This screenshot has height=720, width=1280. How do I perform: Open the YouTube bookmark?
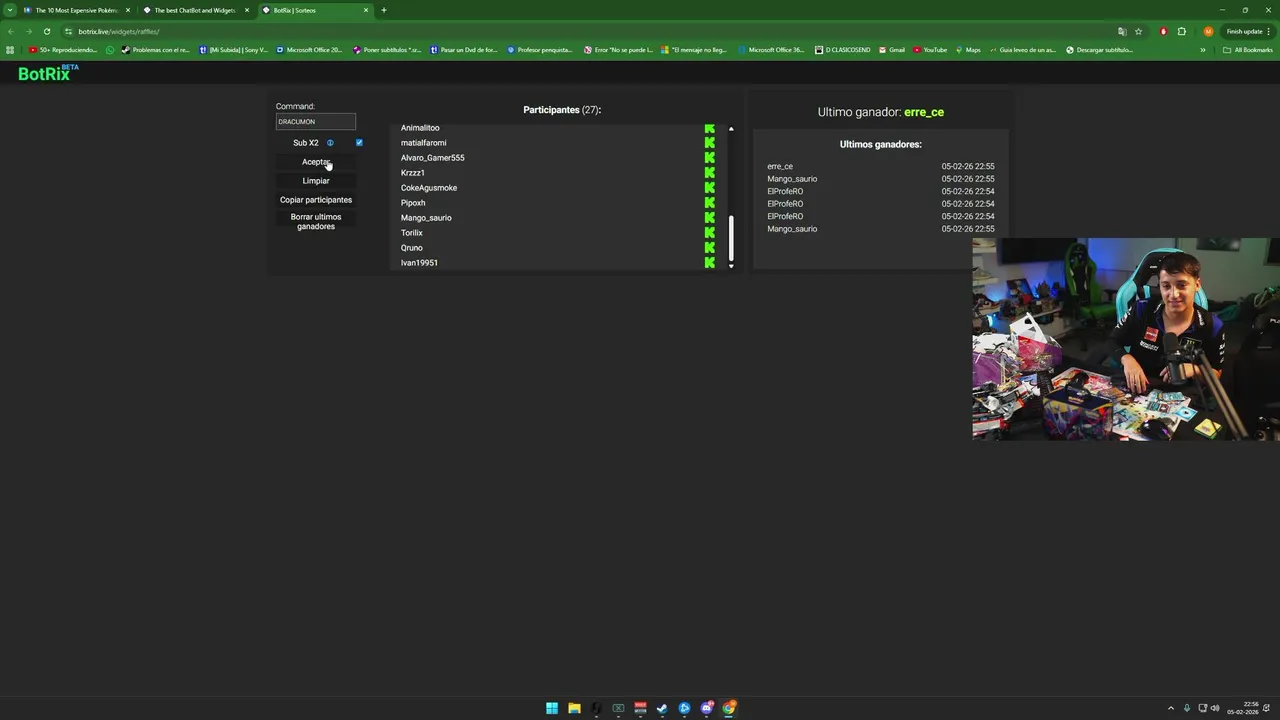coord(929,50)
